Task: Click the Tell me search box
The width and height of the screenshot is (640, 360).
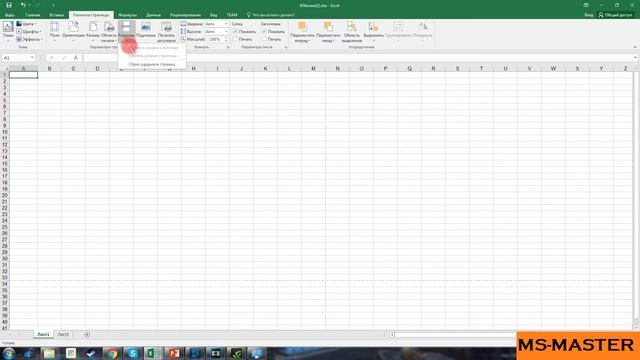Action: click(x=271, y=15)
